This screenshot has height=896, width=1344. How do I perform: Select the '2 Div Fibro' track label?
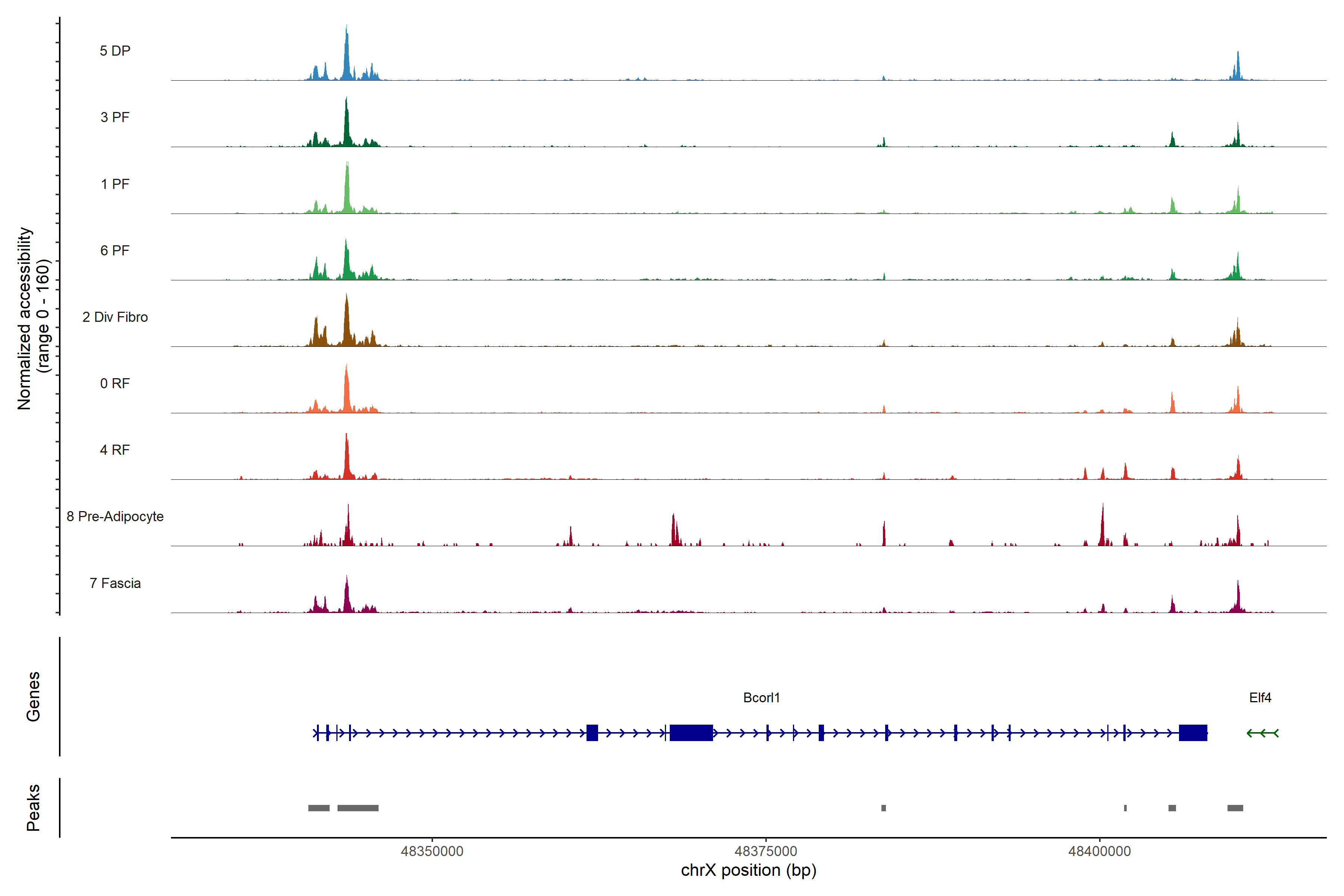[115, 317]
